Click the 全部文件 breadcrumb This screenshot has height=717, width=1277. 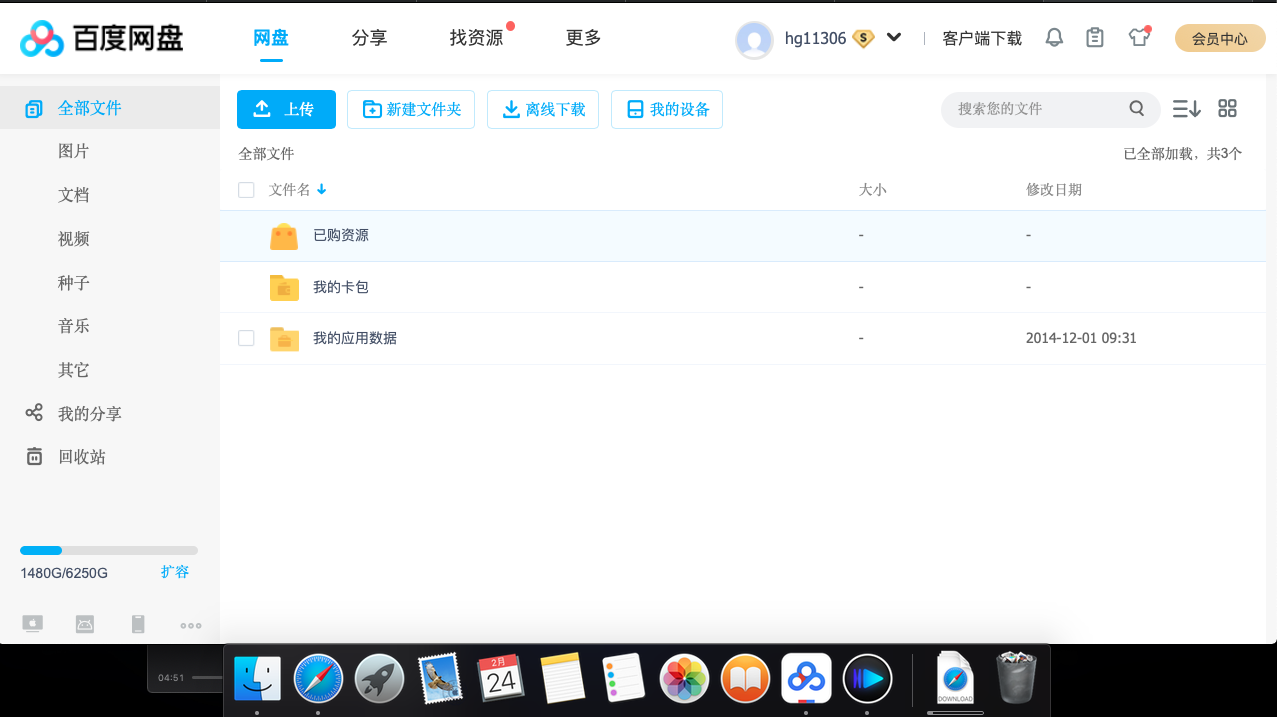click(266, 154)
